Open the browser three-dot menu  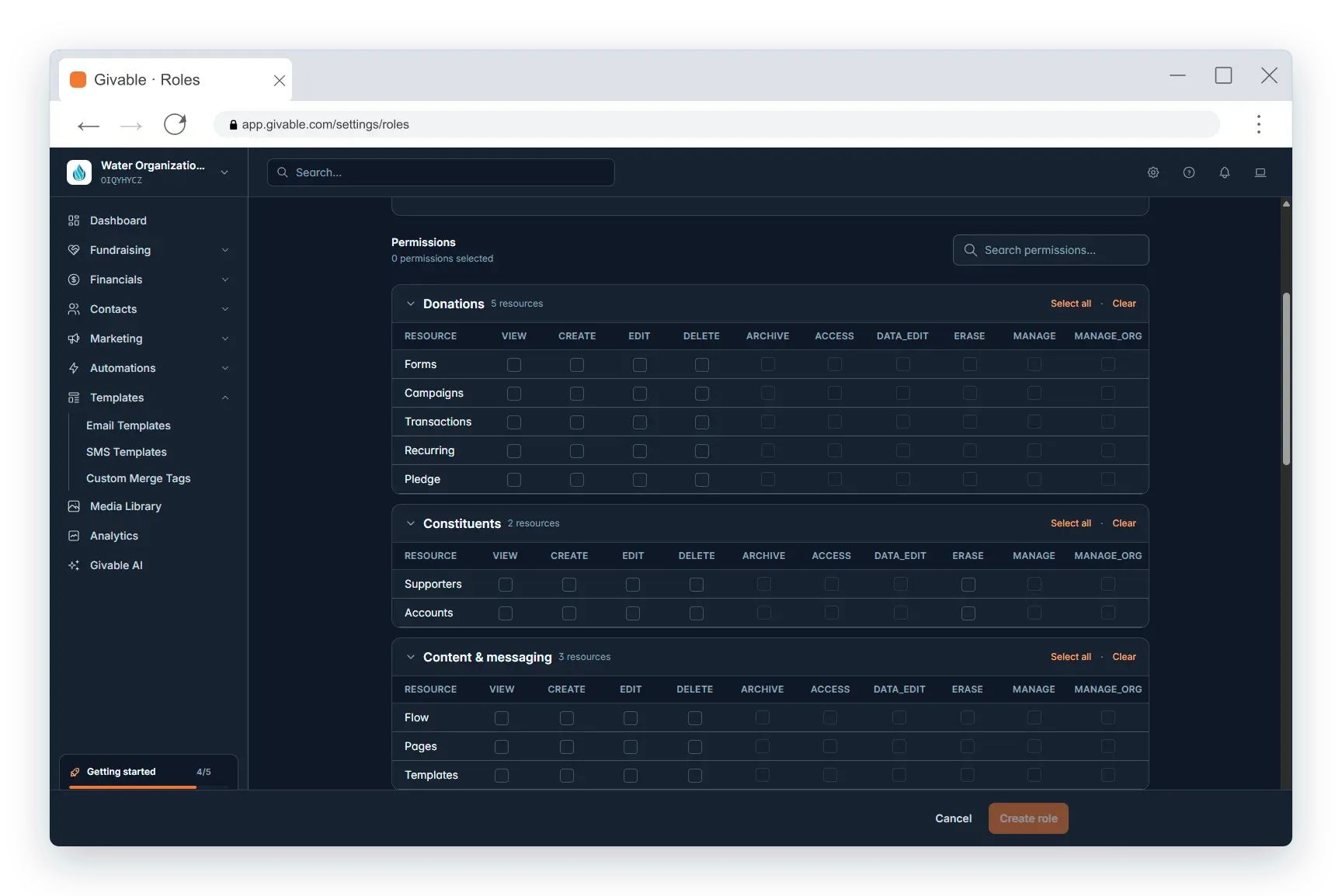click(x=1259, y=124)
